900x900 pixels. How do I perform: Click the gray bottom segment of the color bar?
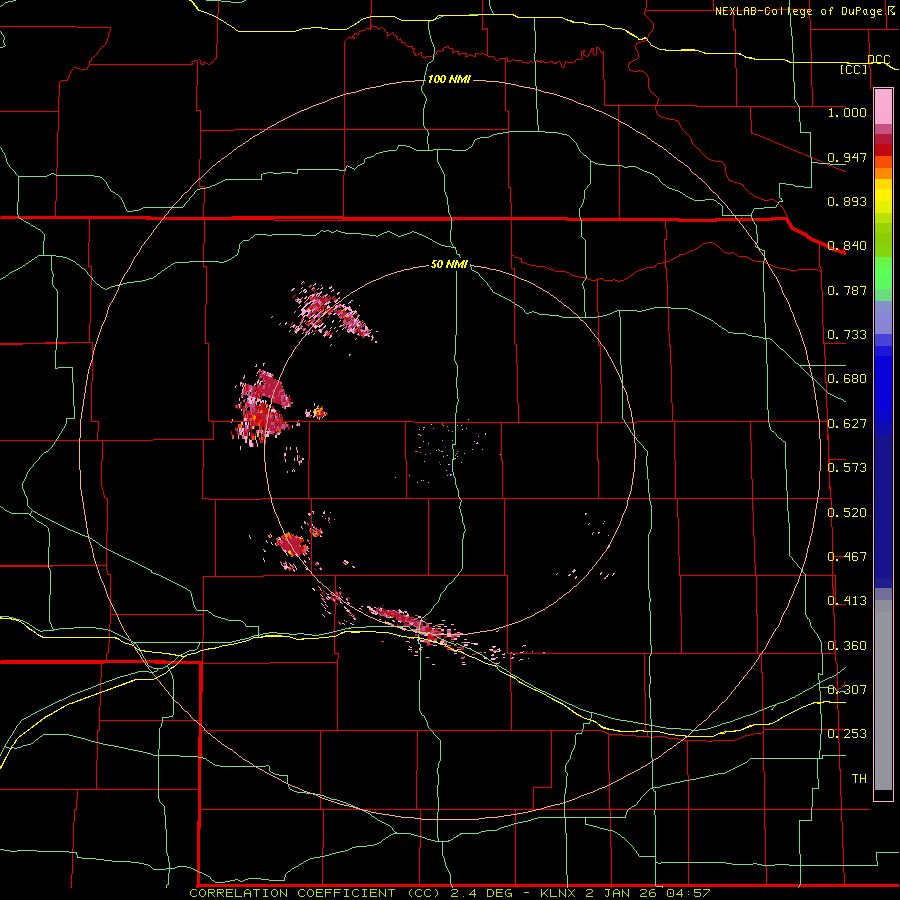[x=883, y=695]
